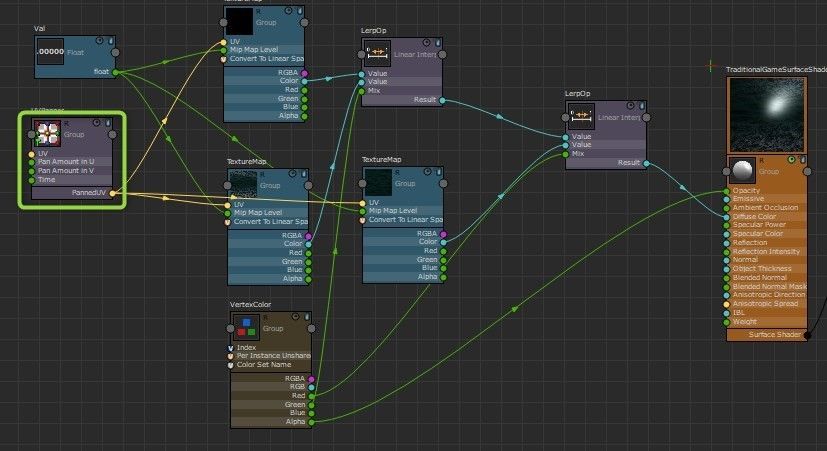Click the Reflection Intensity input port
Screen dimensions: 827x451
point(727,252)
